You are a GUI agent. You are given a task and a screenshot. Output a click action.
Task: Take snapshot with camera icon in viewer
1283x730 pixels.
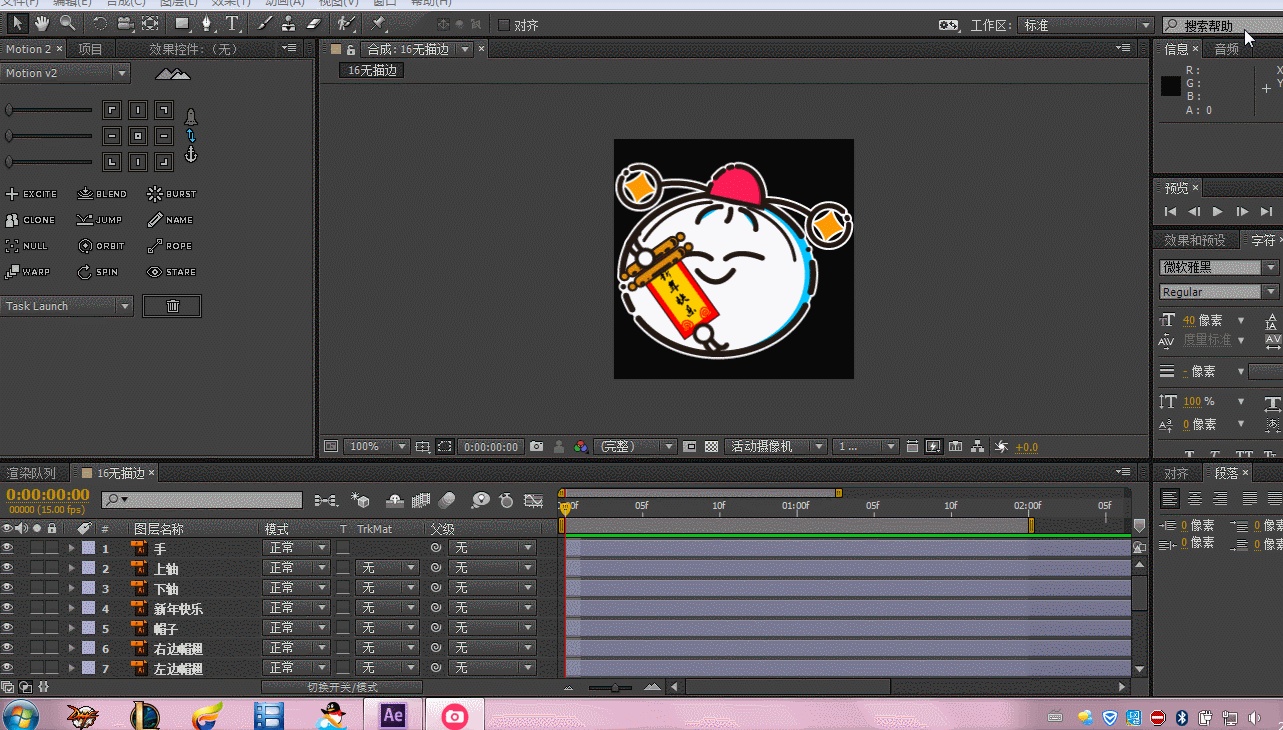tap(537, 447)
